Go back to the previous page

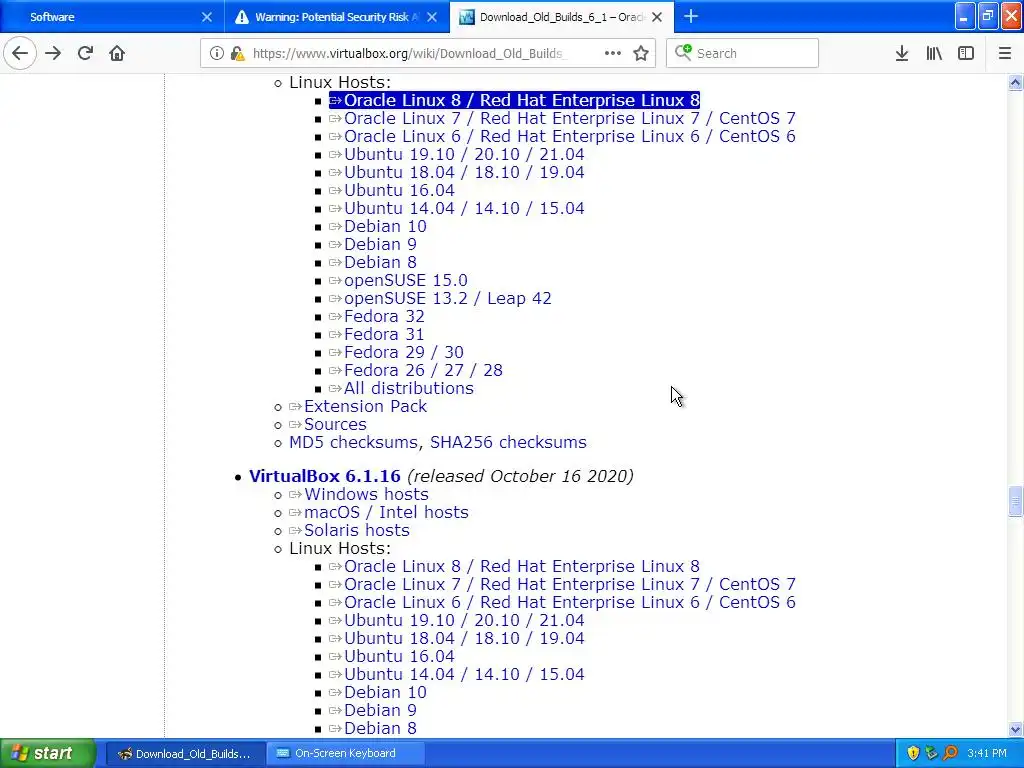coord(20,53)
